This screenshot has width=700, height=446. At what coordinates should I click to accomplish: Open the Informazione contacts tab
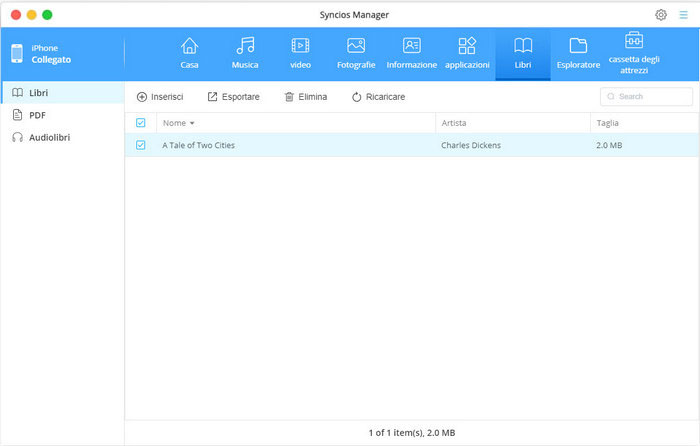click(x=412, y=54)
